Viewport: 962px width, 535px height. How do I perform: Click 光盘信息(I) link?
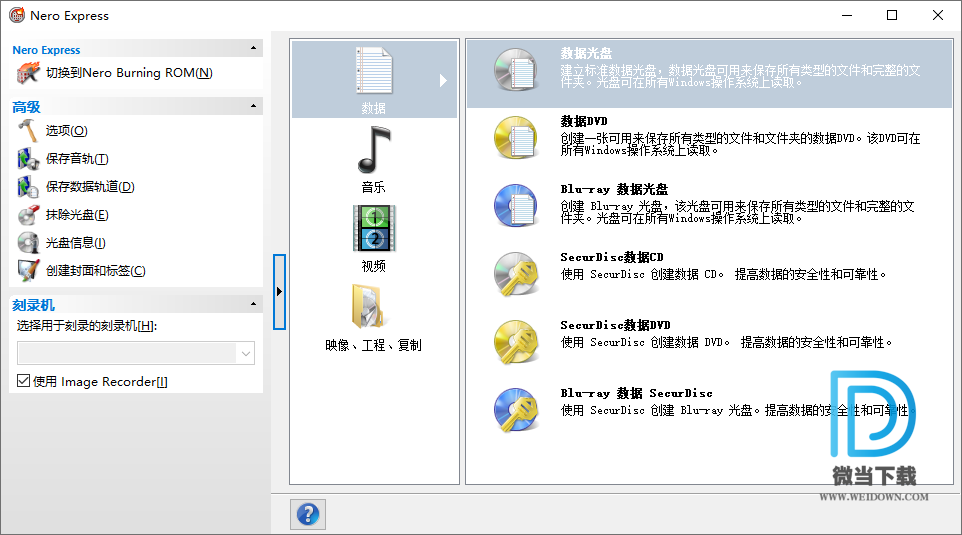(76, 243)
